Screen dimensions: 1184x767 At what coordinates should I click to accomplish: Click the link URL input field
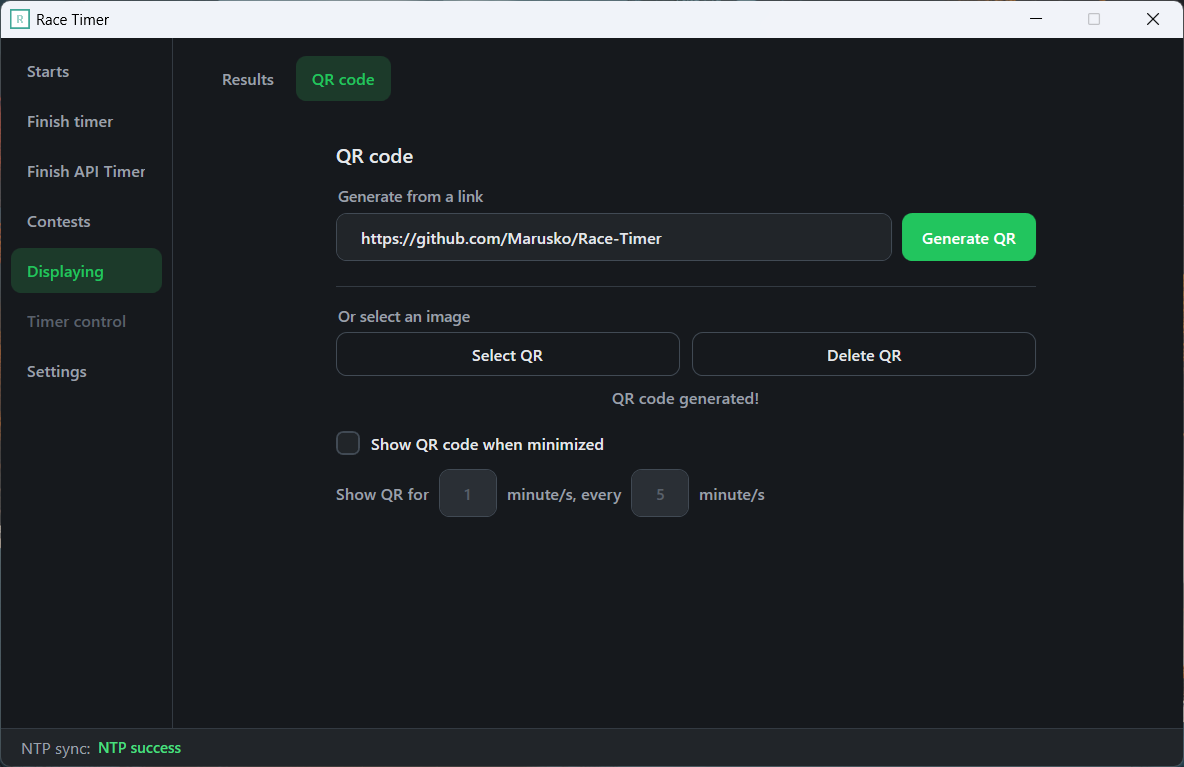(x=613, y=238)
